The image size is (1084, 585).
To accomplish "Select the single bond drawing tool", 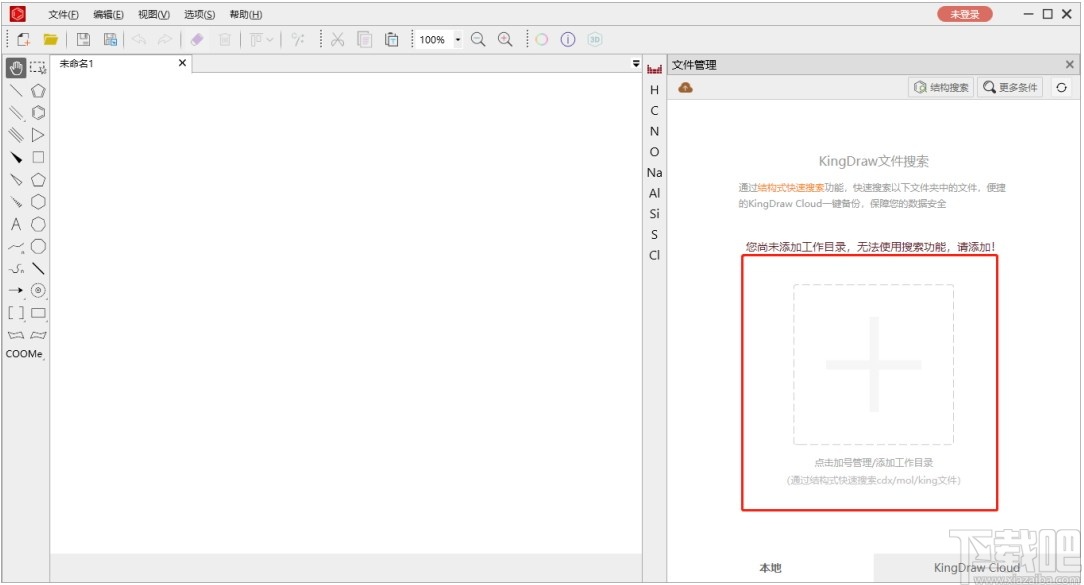I will point(14,90).
